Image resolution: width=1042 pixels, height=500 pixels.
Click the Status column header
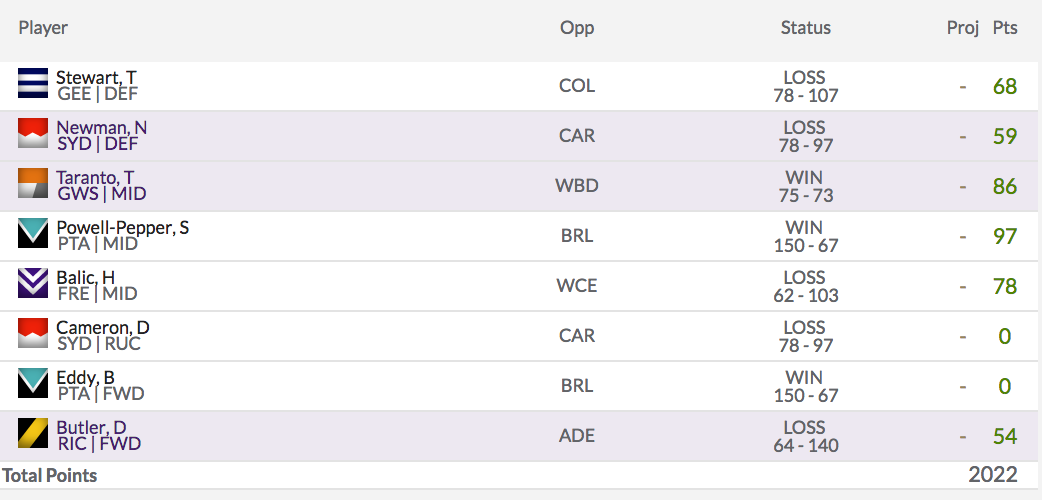tap(805, 28)
